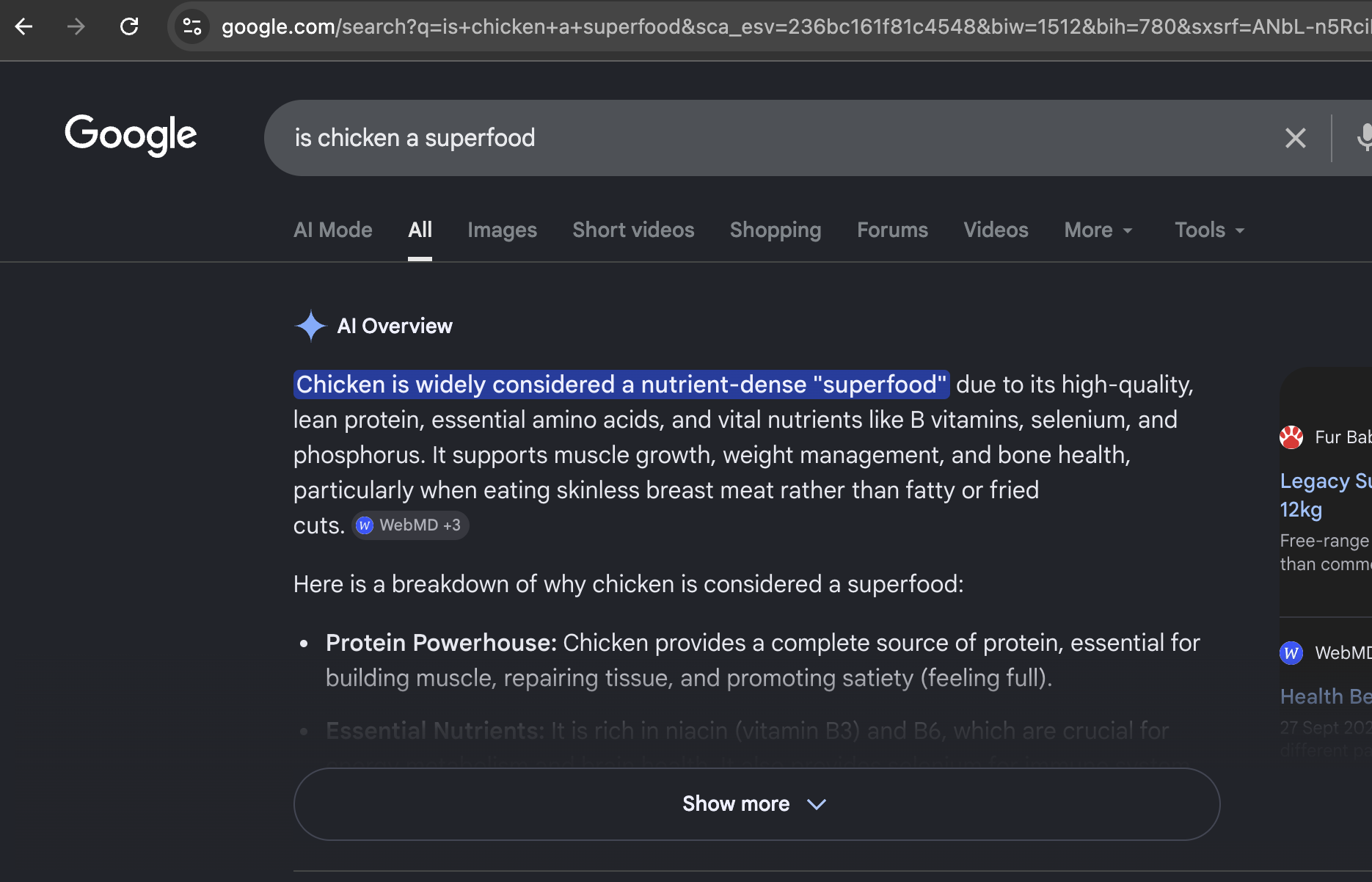Clear the search box with the X icon

[1296, 138]
